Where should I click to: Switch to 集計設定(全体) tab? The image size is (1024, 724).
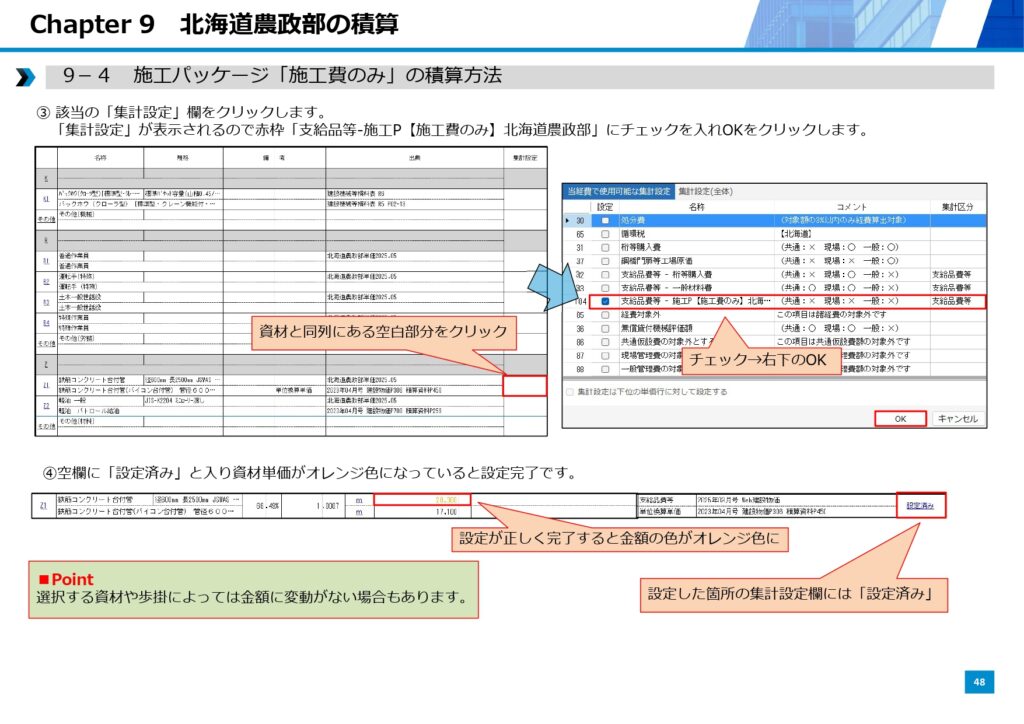[x=707, y=190]
